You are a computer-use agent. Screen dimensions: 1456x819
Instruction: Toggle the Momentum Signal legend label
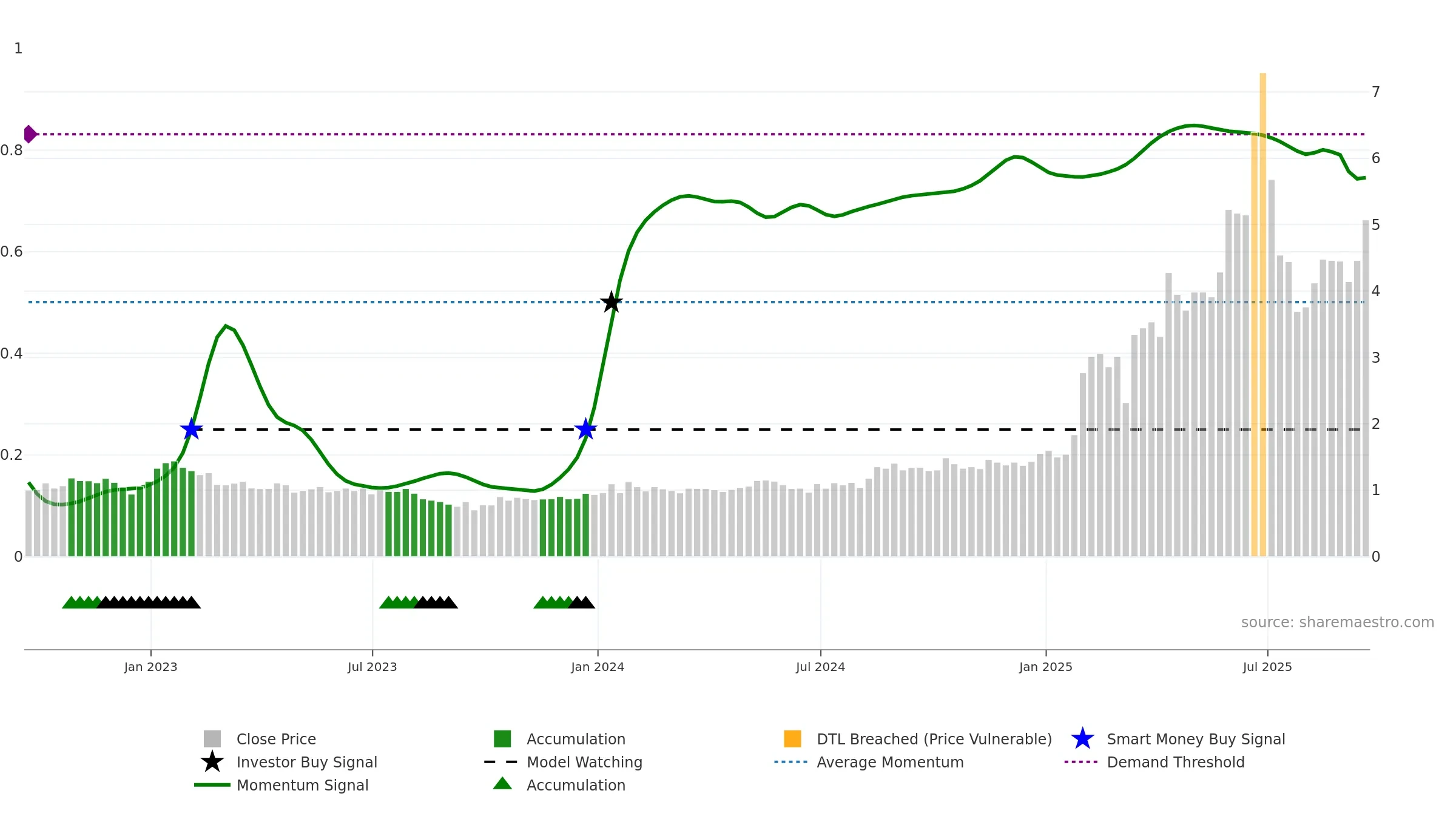pos(303,785)
